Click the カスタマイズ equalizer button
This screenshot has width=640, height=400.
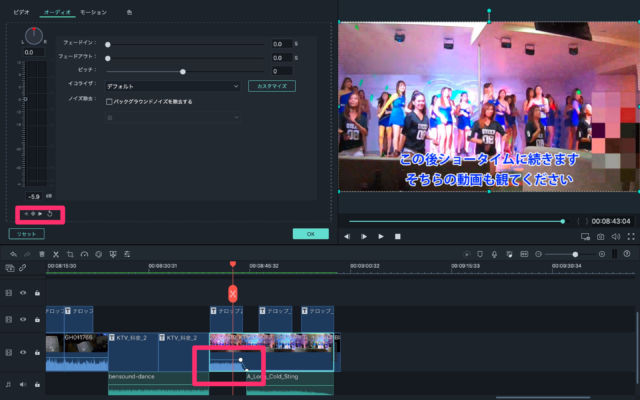pos(272,86)
